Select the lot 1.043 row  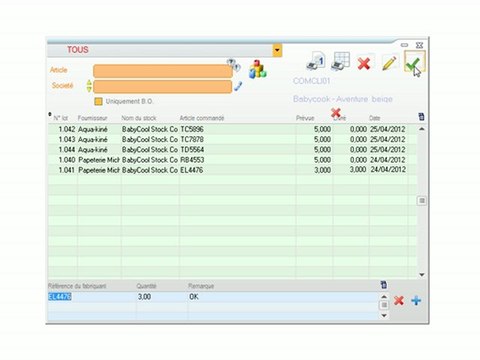[x=232, y=139]
